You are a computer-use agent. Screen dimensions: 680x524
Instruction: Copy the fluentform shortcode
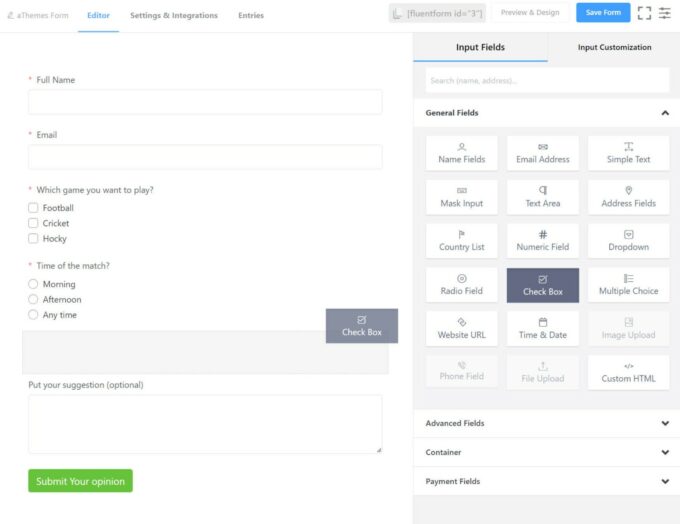point(437,13)
